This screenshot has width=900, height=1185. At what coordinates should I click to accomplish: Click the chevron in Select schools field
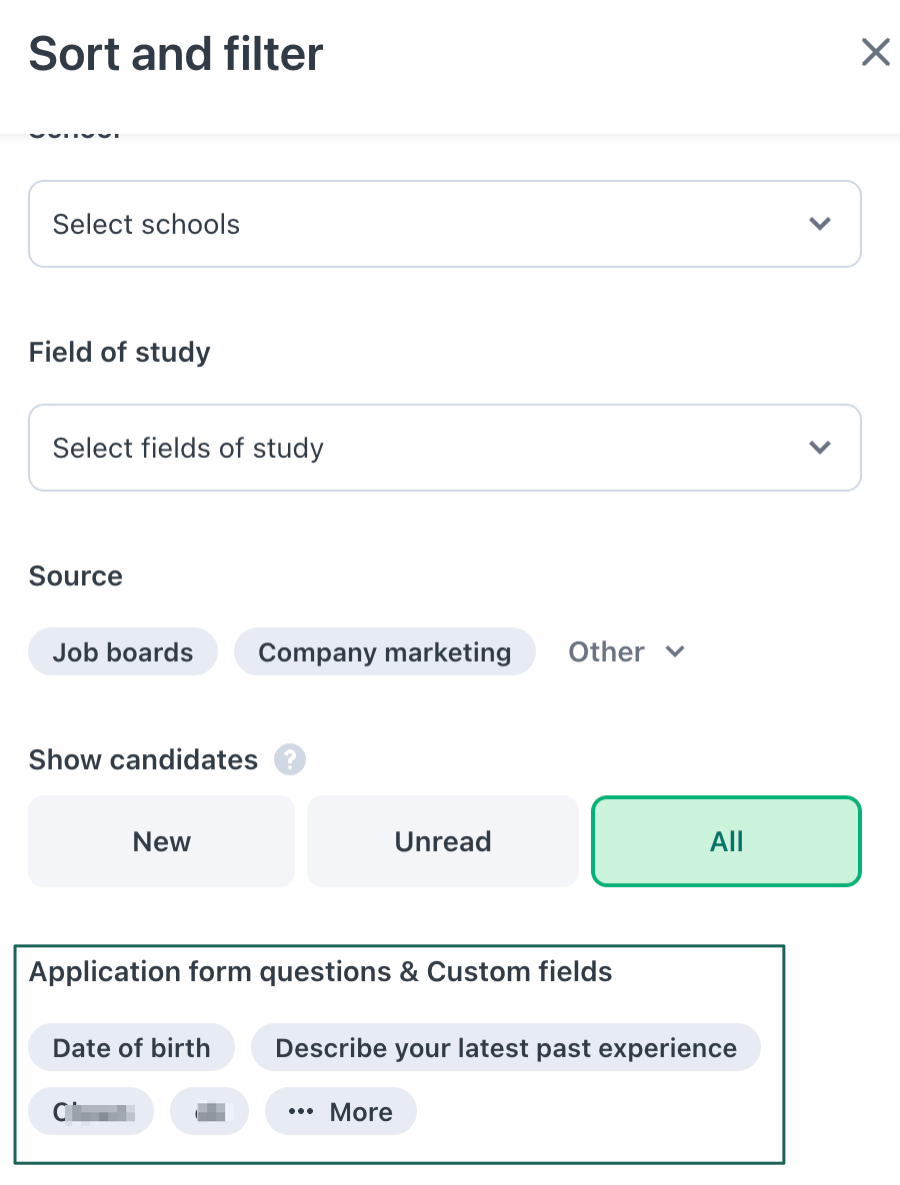tap(820, 224)
